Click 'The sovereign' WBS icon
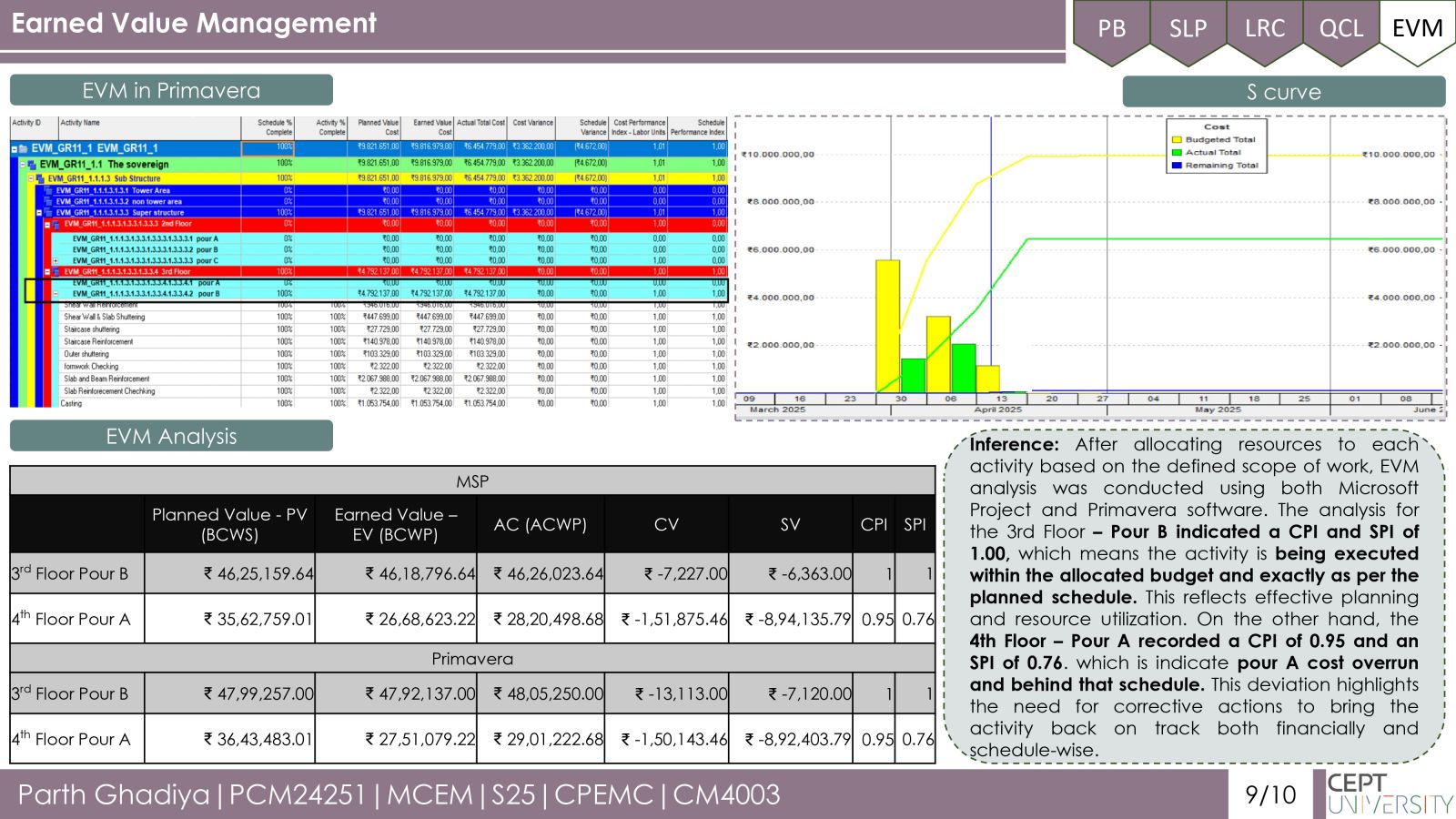 coord(32,165)
